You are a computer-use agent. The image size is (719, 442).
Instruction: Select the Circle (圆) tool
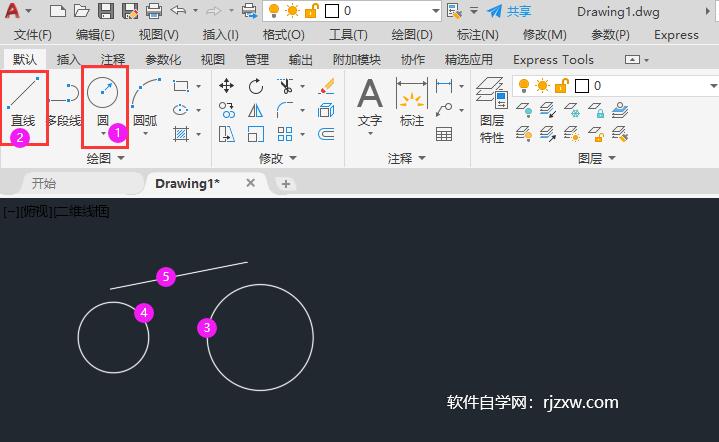point(103,102)
